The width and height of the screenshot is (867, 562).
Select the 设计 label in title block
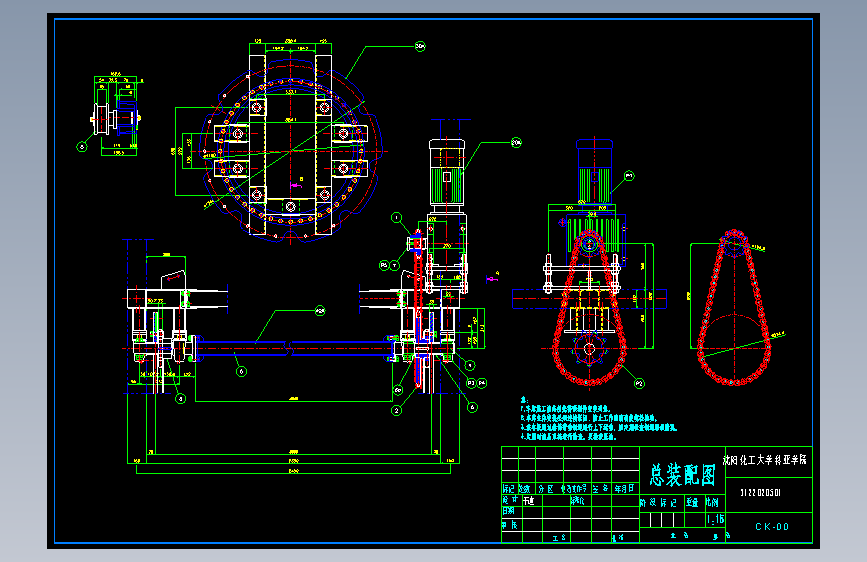pyautogui.click(x=510, y=500)
